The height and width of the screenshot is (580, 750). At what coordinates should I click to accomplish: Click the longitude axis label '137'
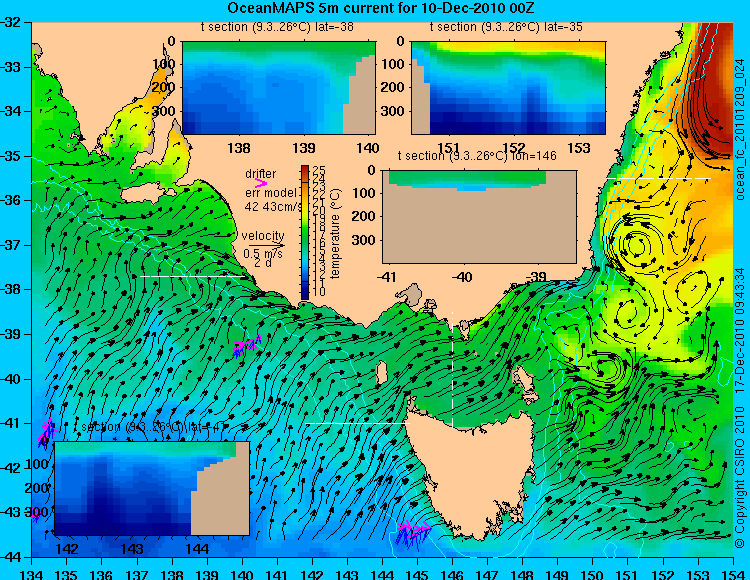pos(137,574)
